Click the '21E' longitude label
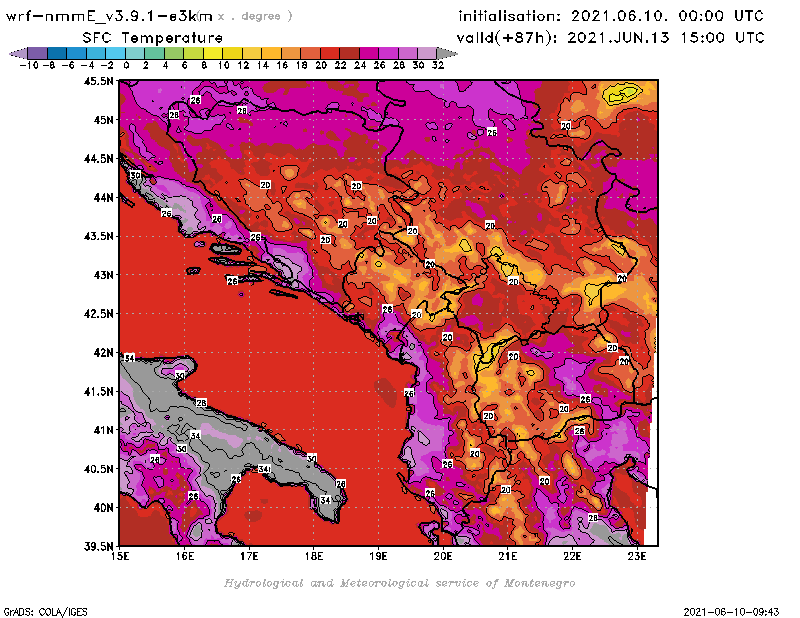The width and height of the screenshot is (800, 618). click(508, 556)
